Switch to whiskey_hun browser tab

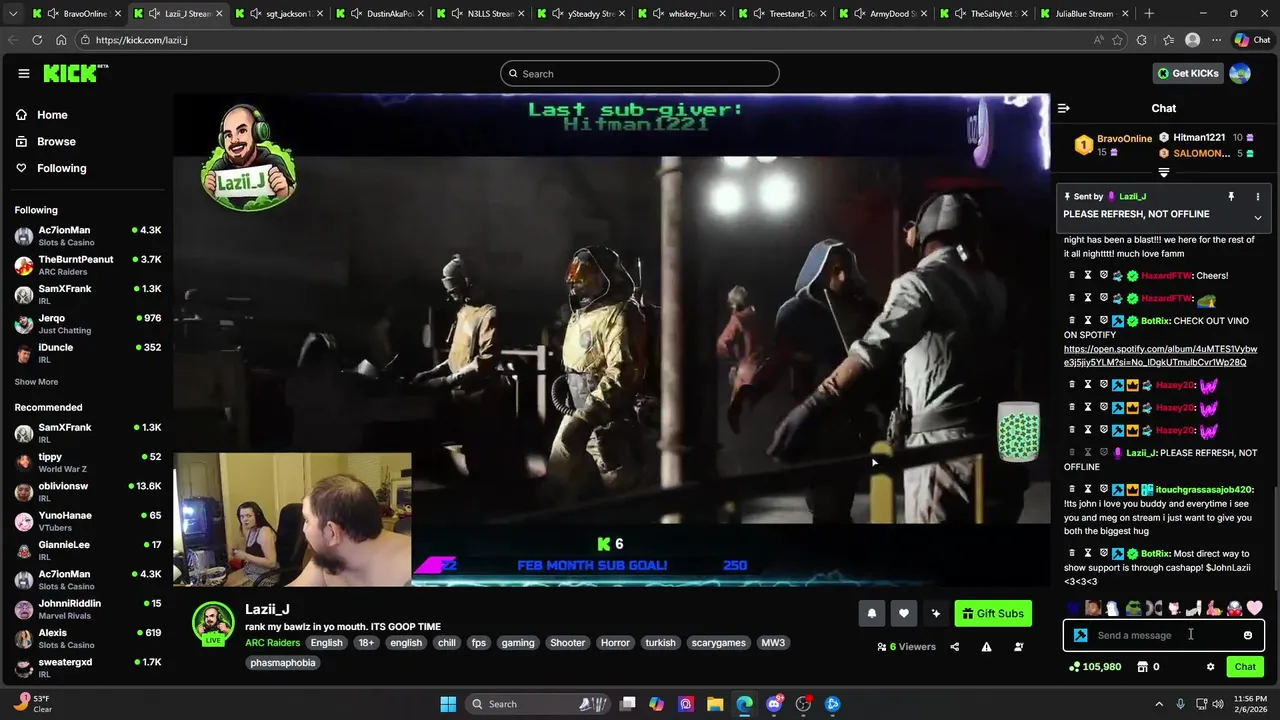tap(681, 14)
